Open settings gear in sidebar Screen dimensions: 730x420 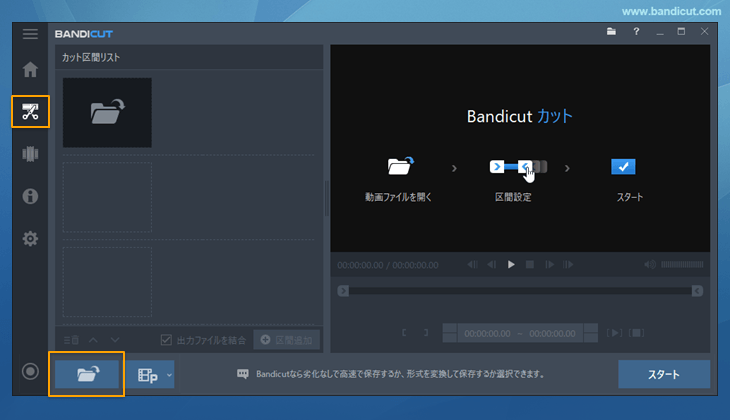pyautogui.click(x=30, y=238)
